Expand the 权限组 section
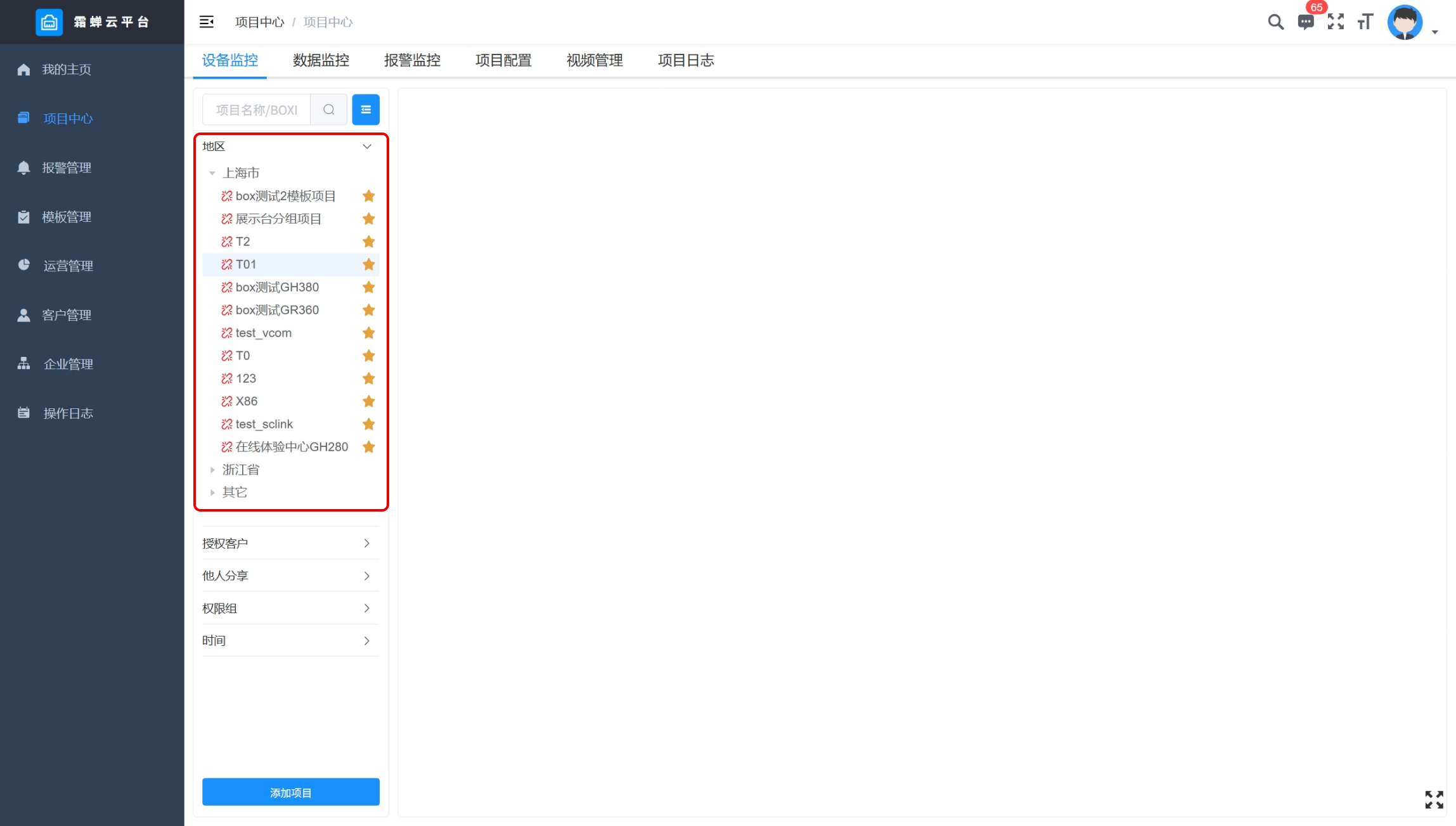Image resolution: width=1456 pixels, height=826 pixels. pyautogui.click(x=291, y=608)
